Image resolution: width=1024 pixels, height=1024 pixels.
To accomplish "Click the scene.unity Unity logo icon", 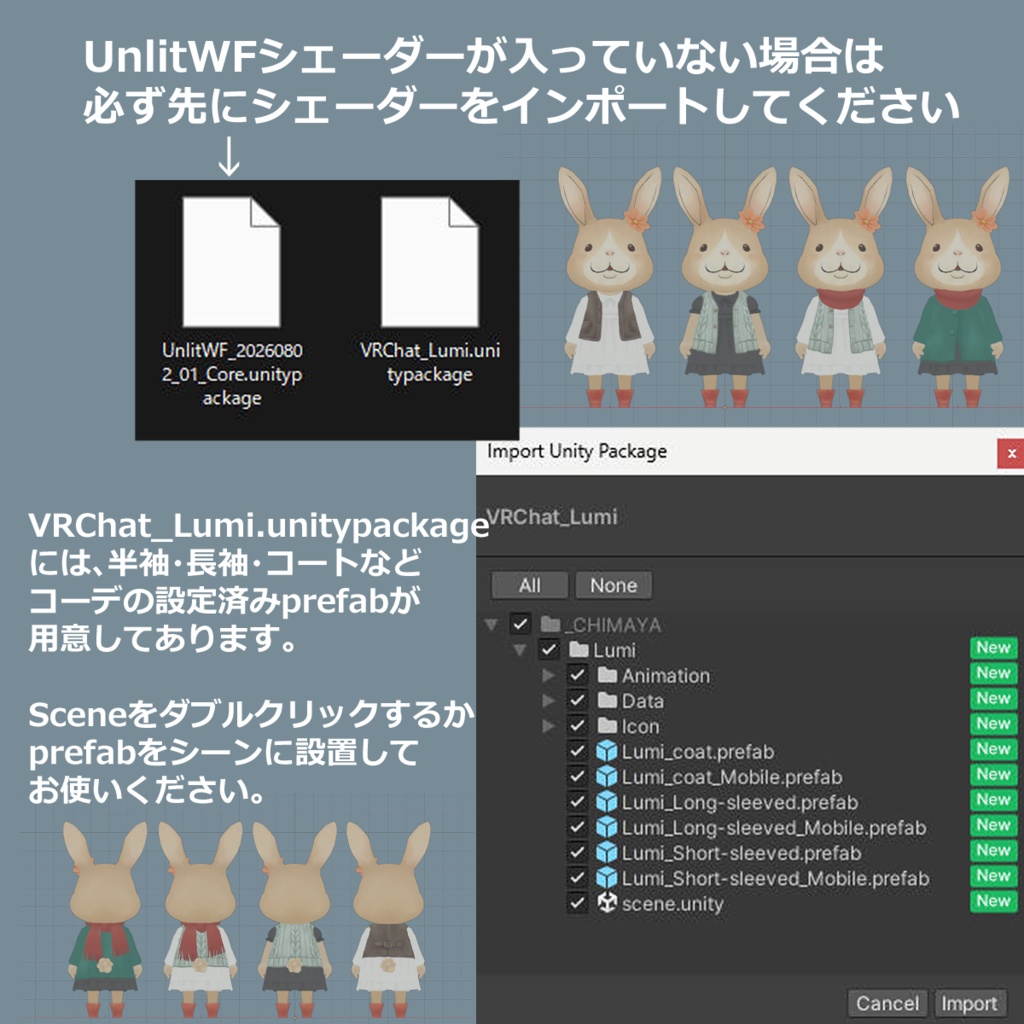I will [x=607, y=903].
